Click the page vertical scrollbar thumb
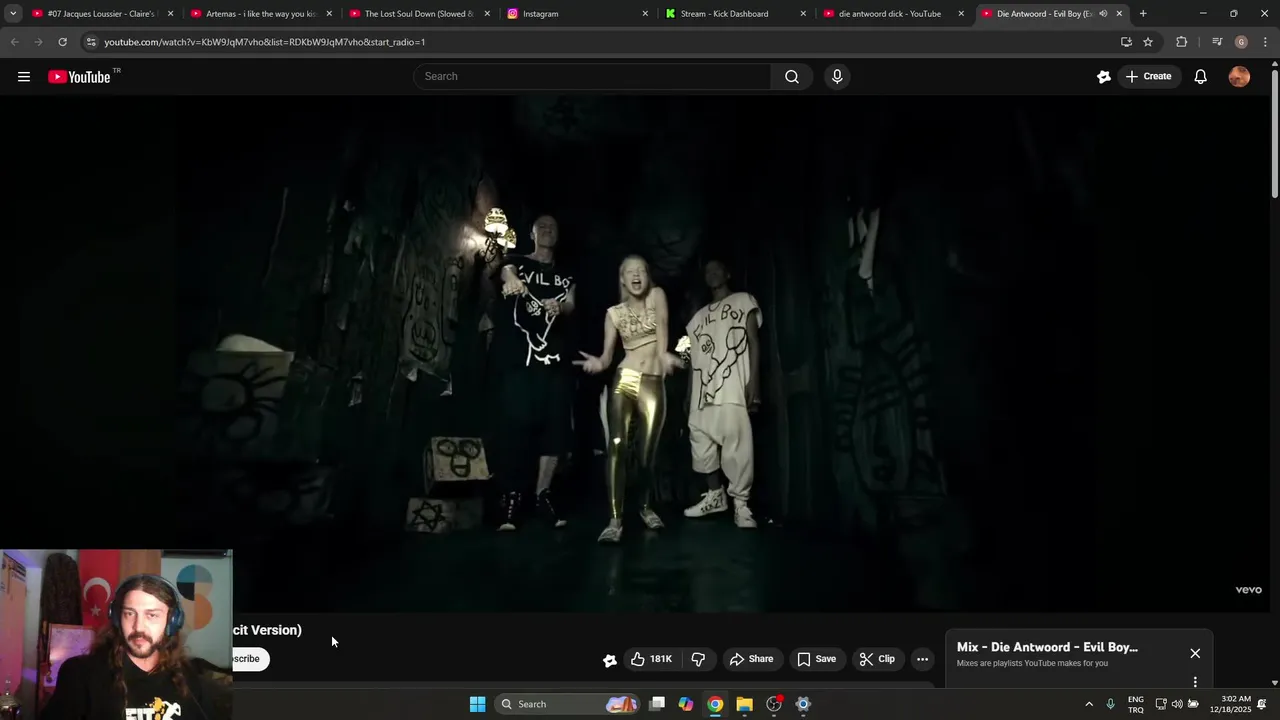The width and height of the screenshot is (1280, 720). (1275, 135)
